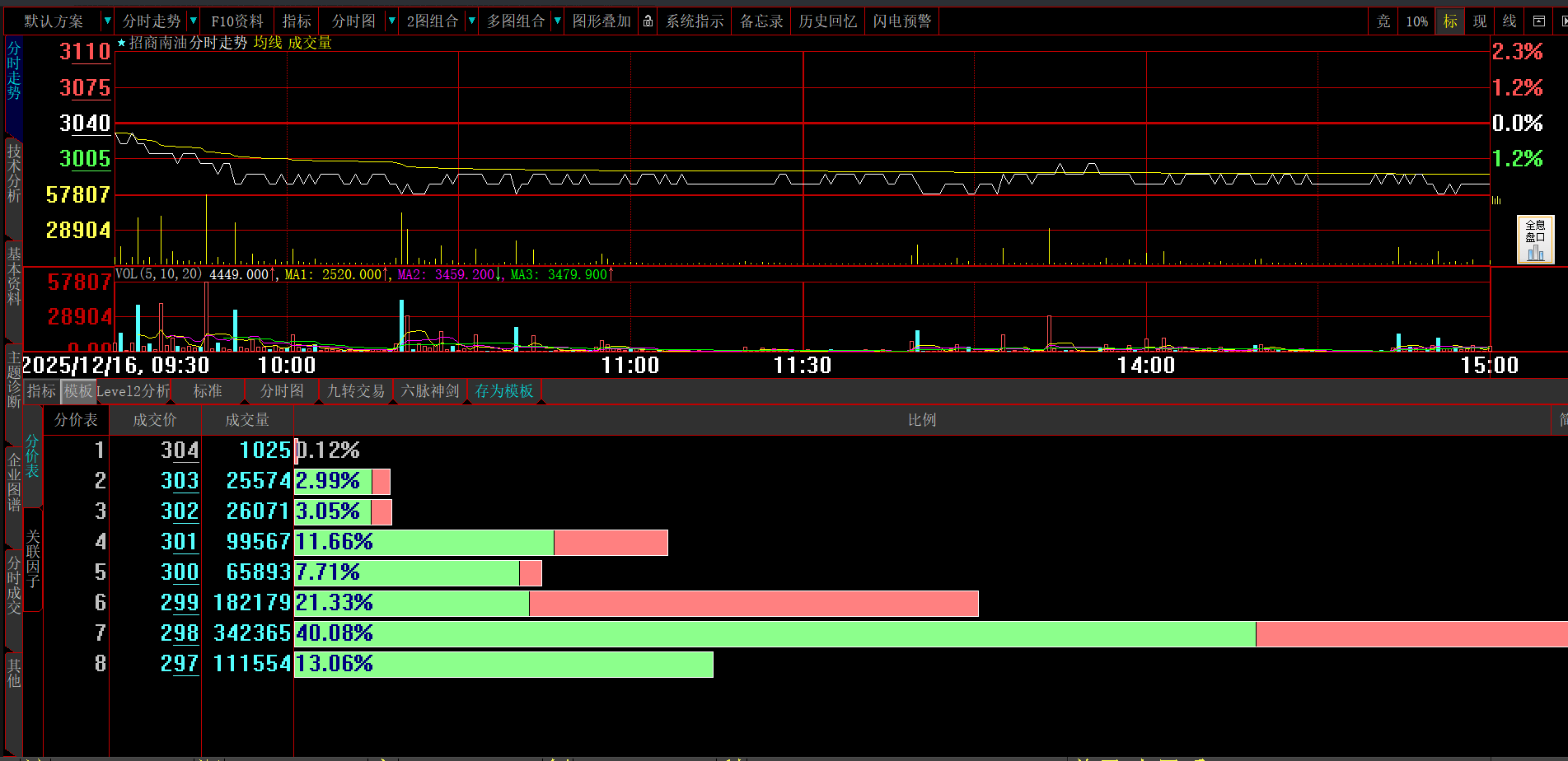Sort by the 成交量 column header

click(247, 420)
